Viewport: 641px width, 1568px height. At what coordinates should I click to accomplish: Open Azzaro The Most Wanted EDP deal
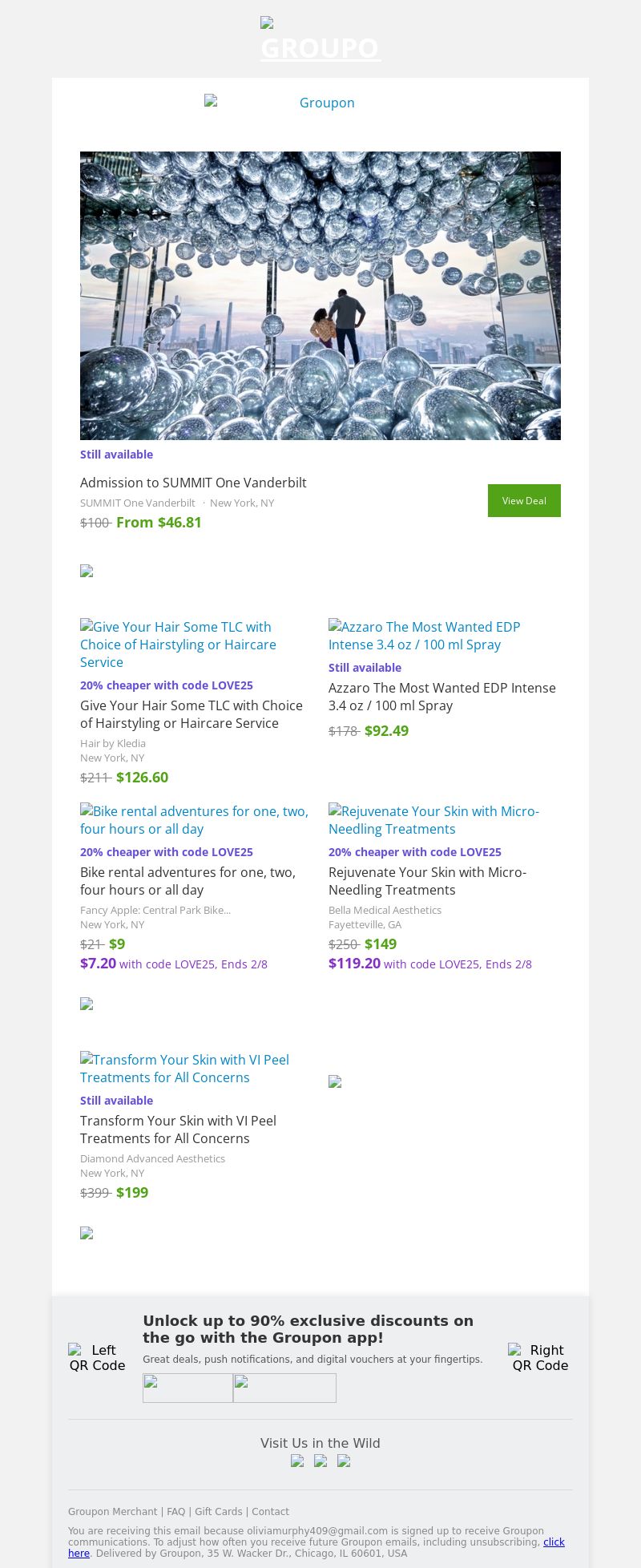441,697
